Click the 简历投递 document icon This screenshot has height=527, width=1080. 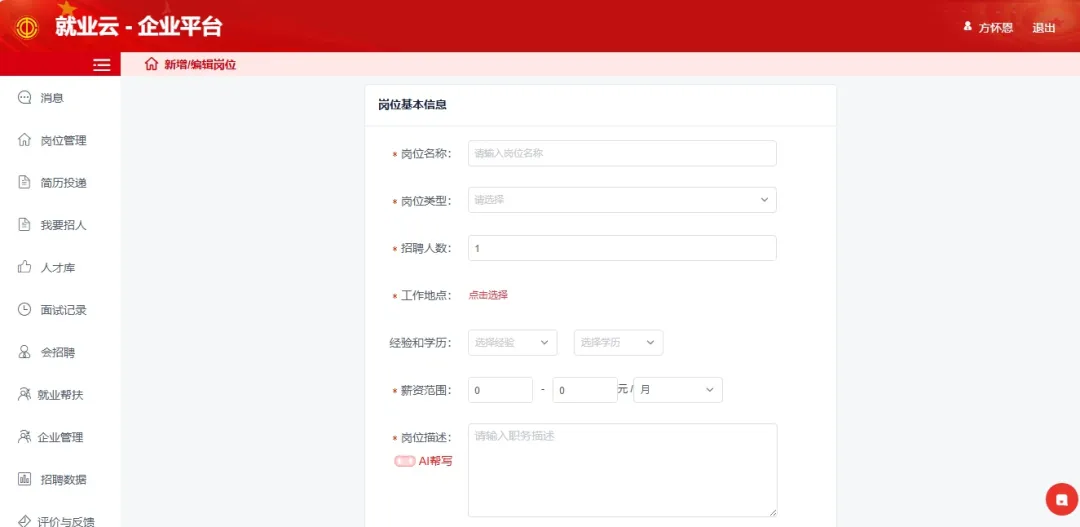24,183
